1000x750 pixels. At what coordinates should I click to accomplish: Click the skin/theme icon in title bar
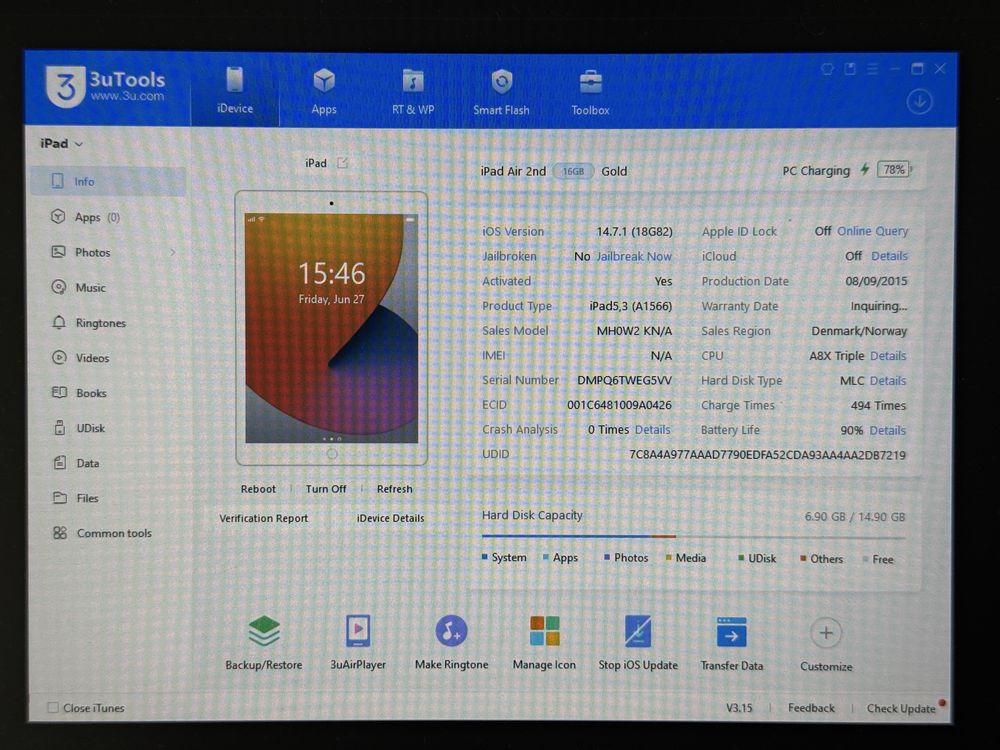tap(827, 69)
